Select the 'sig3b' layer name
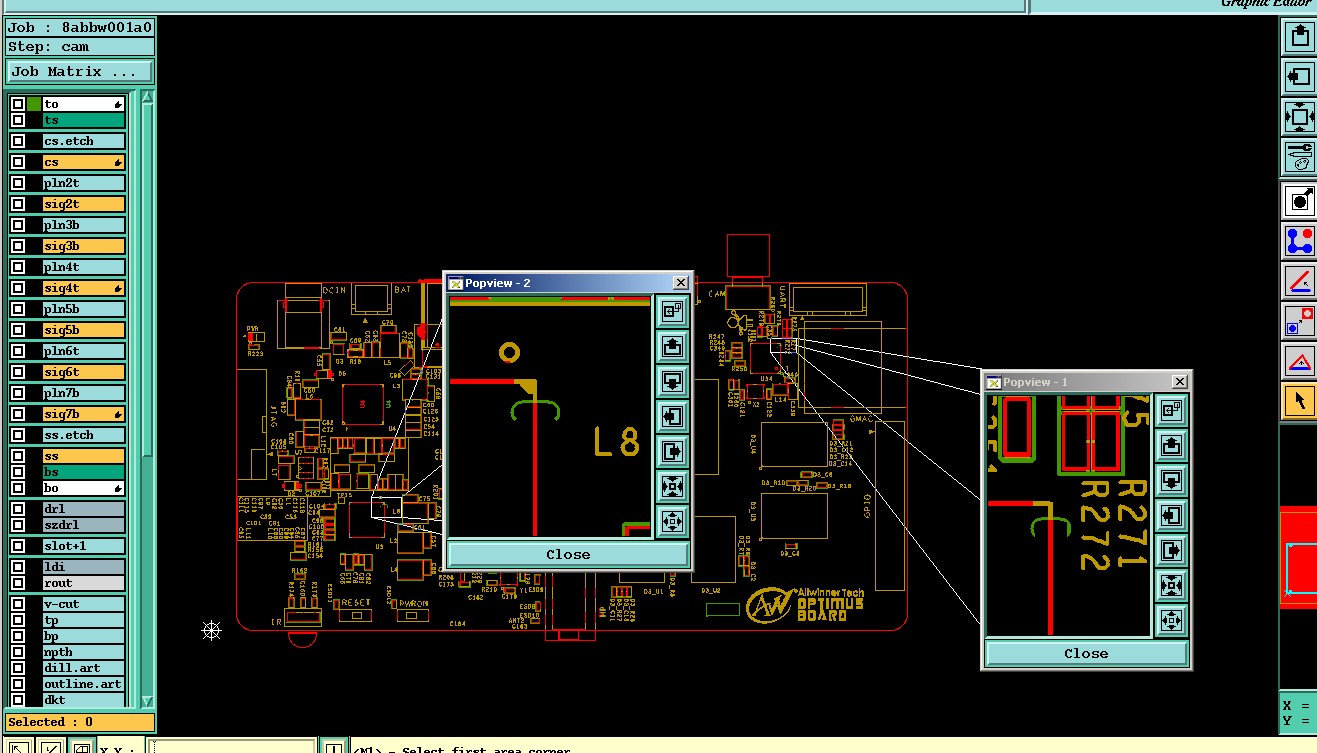The height and width of the screenshot is (753, 1317). (x=84, y=246)
